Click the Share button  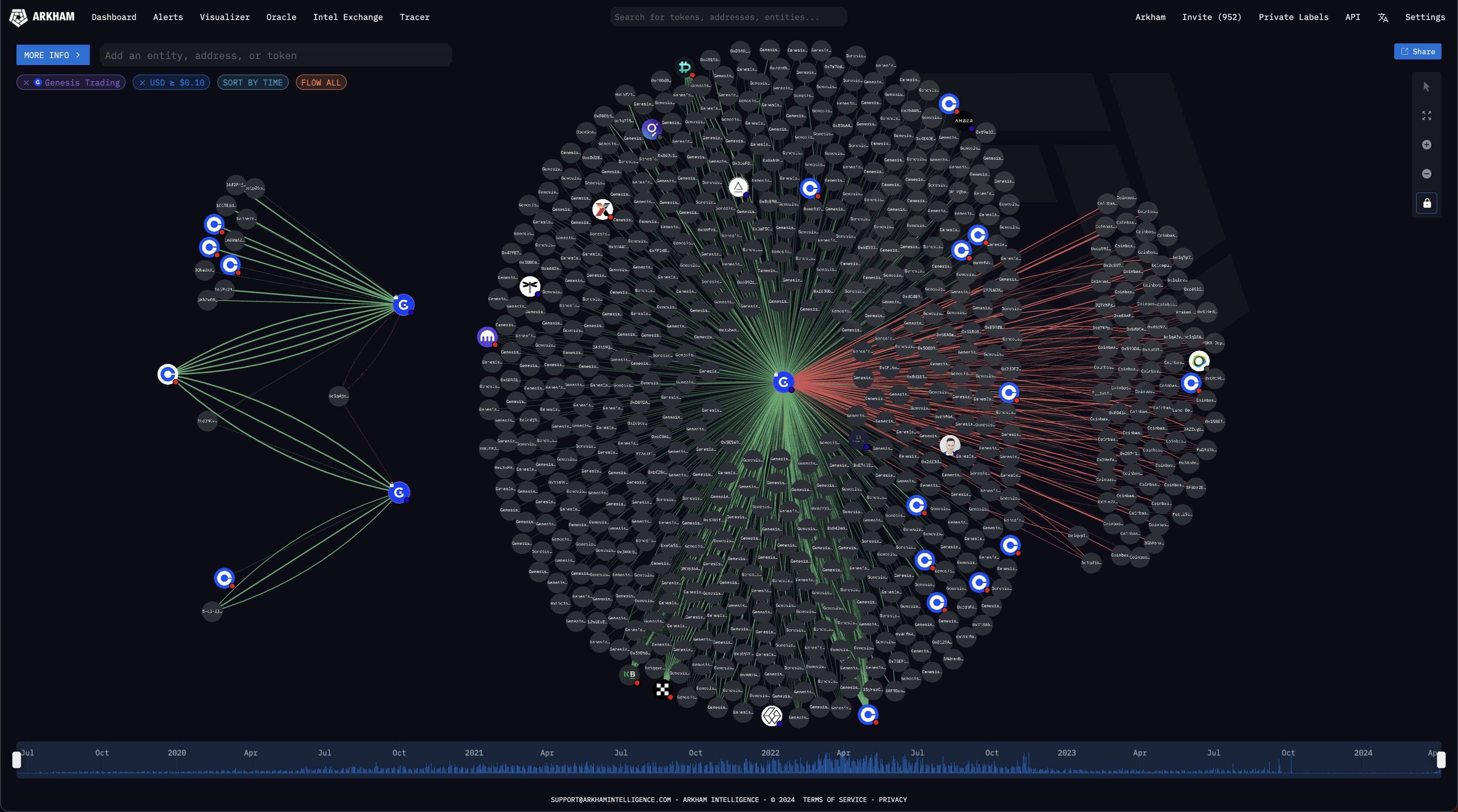pos(1417,52)
